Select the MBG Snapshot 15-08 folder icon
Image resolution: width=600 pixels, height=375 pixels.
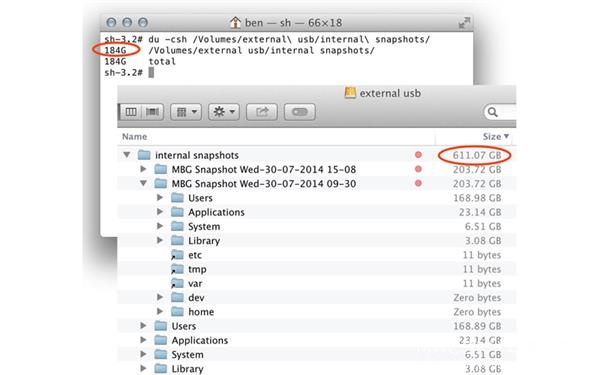[x=161, y=169]
